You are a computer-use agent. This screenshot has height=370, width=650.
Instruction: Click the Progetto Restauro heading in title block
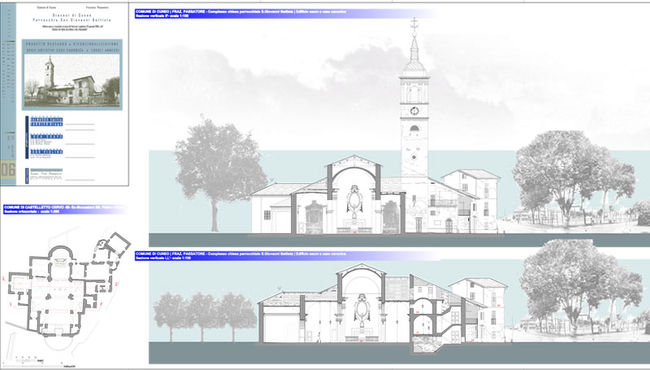point(72,44)
